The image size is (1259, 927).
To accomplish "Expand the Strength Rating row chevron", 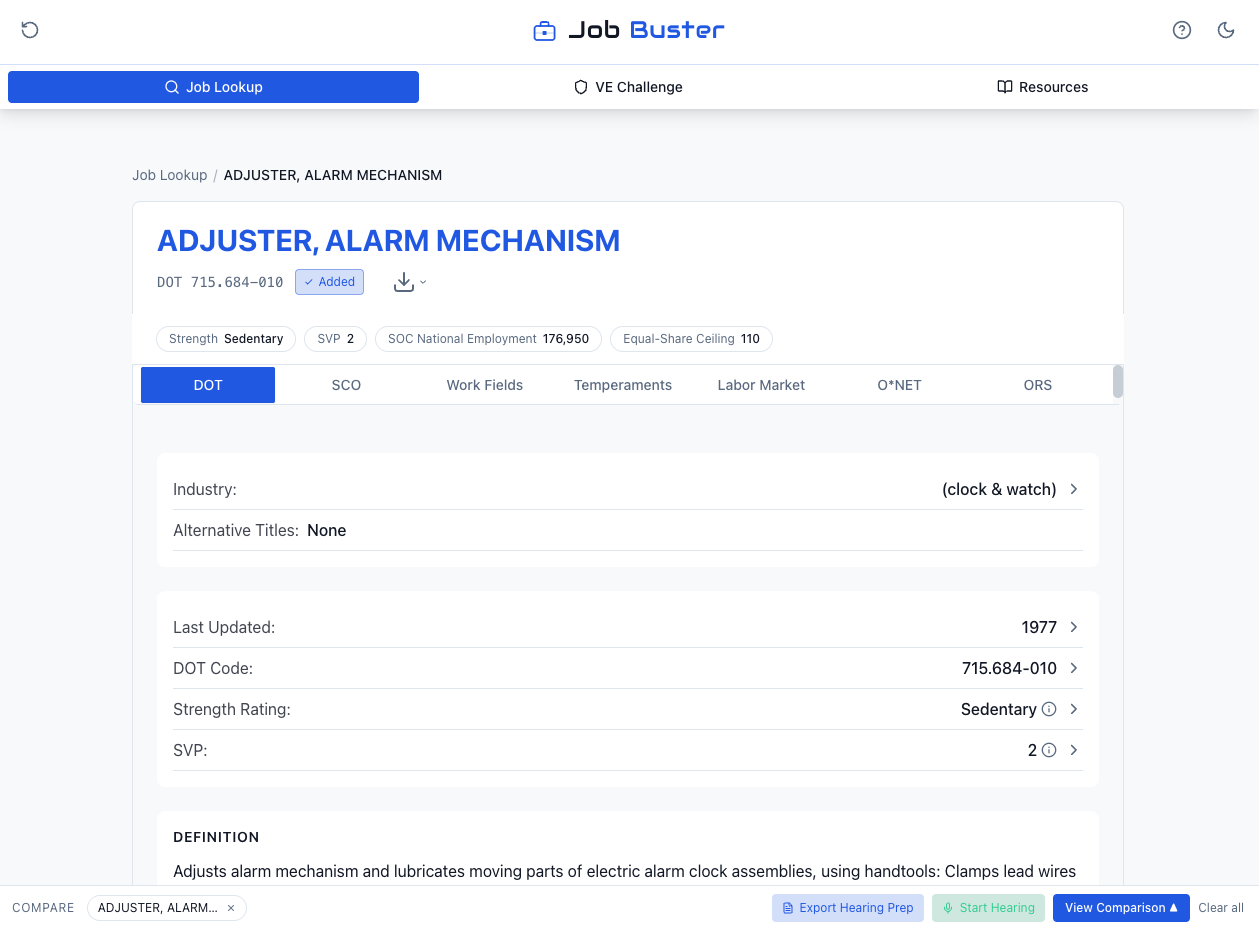I will 1074,709.
